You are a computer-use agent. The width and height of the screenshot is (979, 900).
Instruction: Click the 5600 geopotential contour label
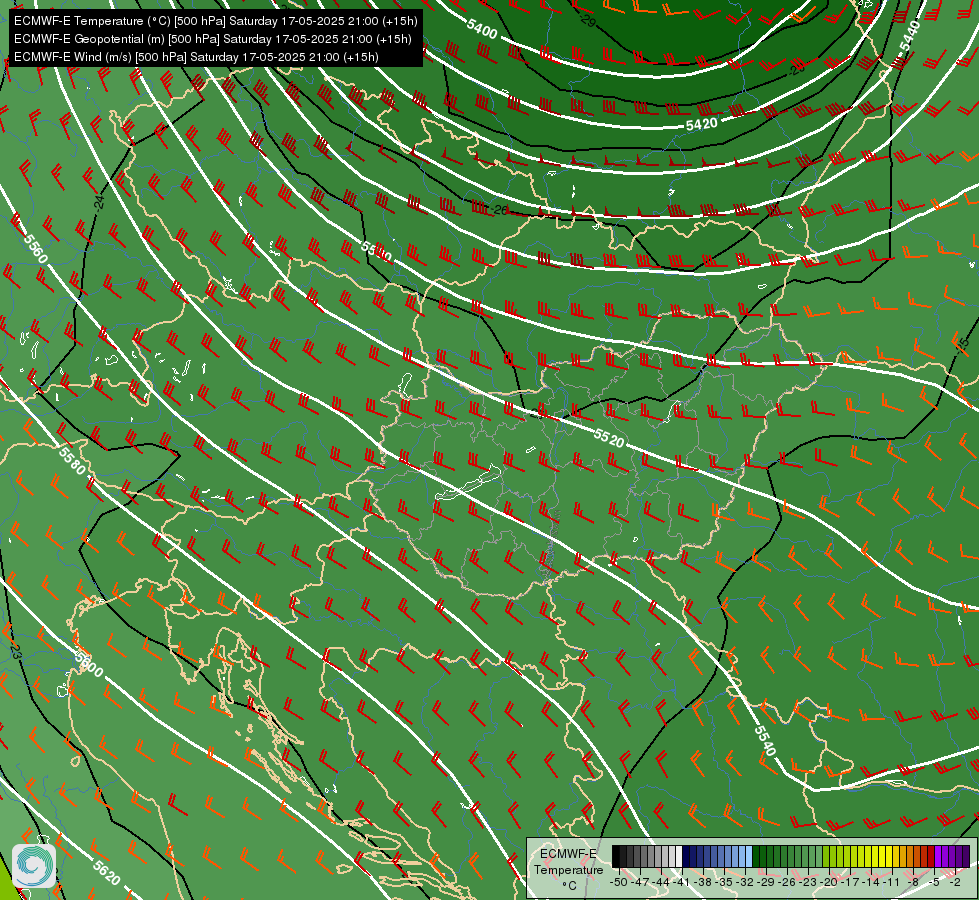(88, 663)
